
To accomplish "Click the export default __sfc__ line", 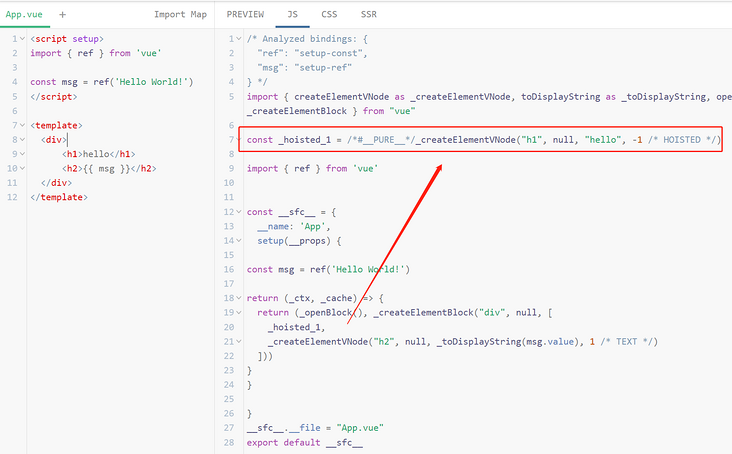I will tap(304, 442).
